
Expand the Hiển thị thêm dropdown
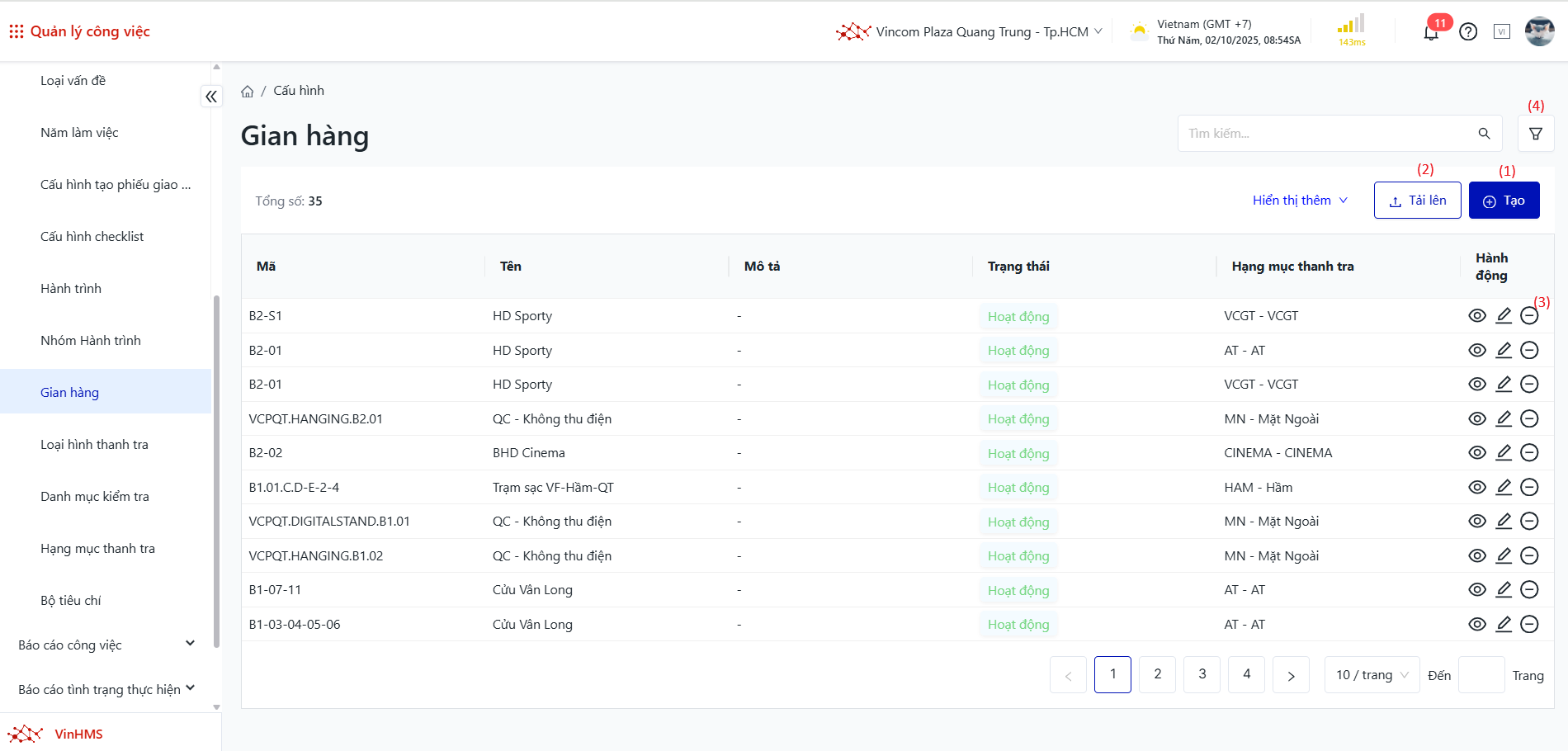pos(1300,201)
